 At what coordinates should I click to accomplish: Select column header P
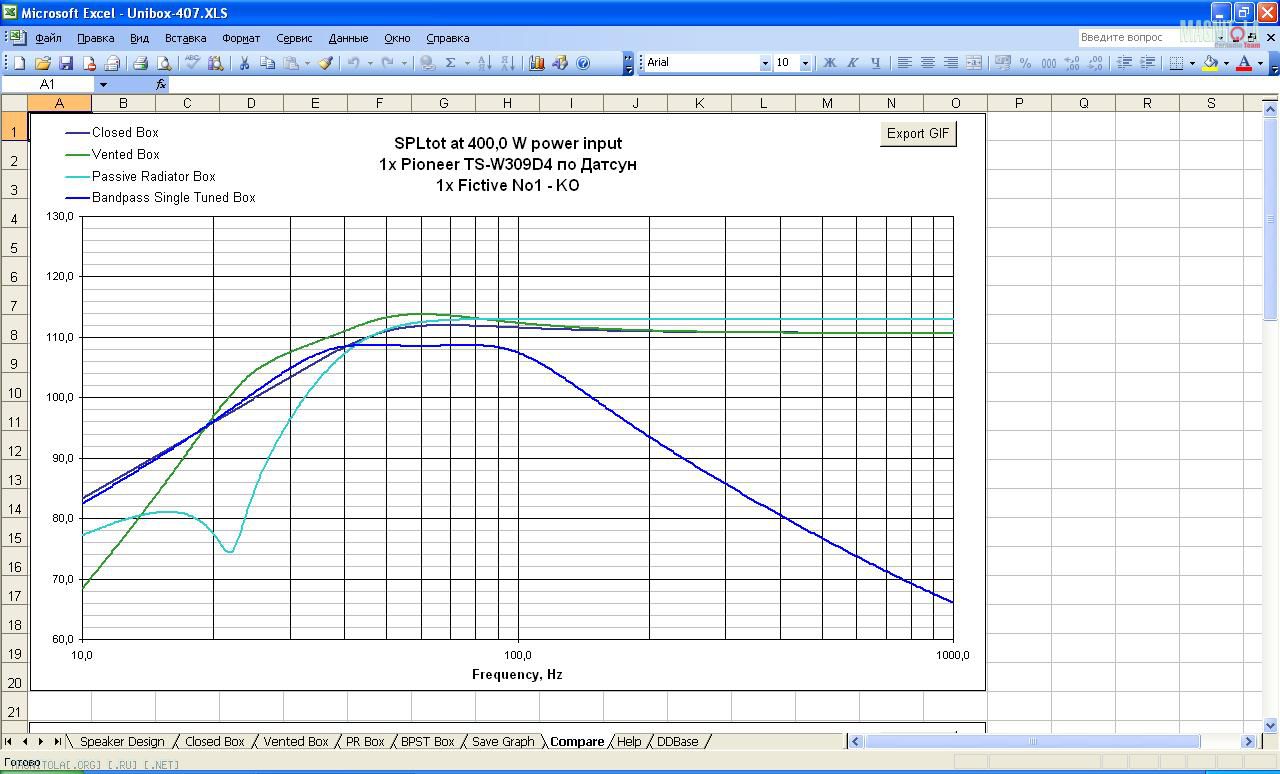point(1019,103)
